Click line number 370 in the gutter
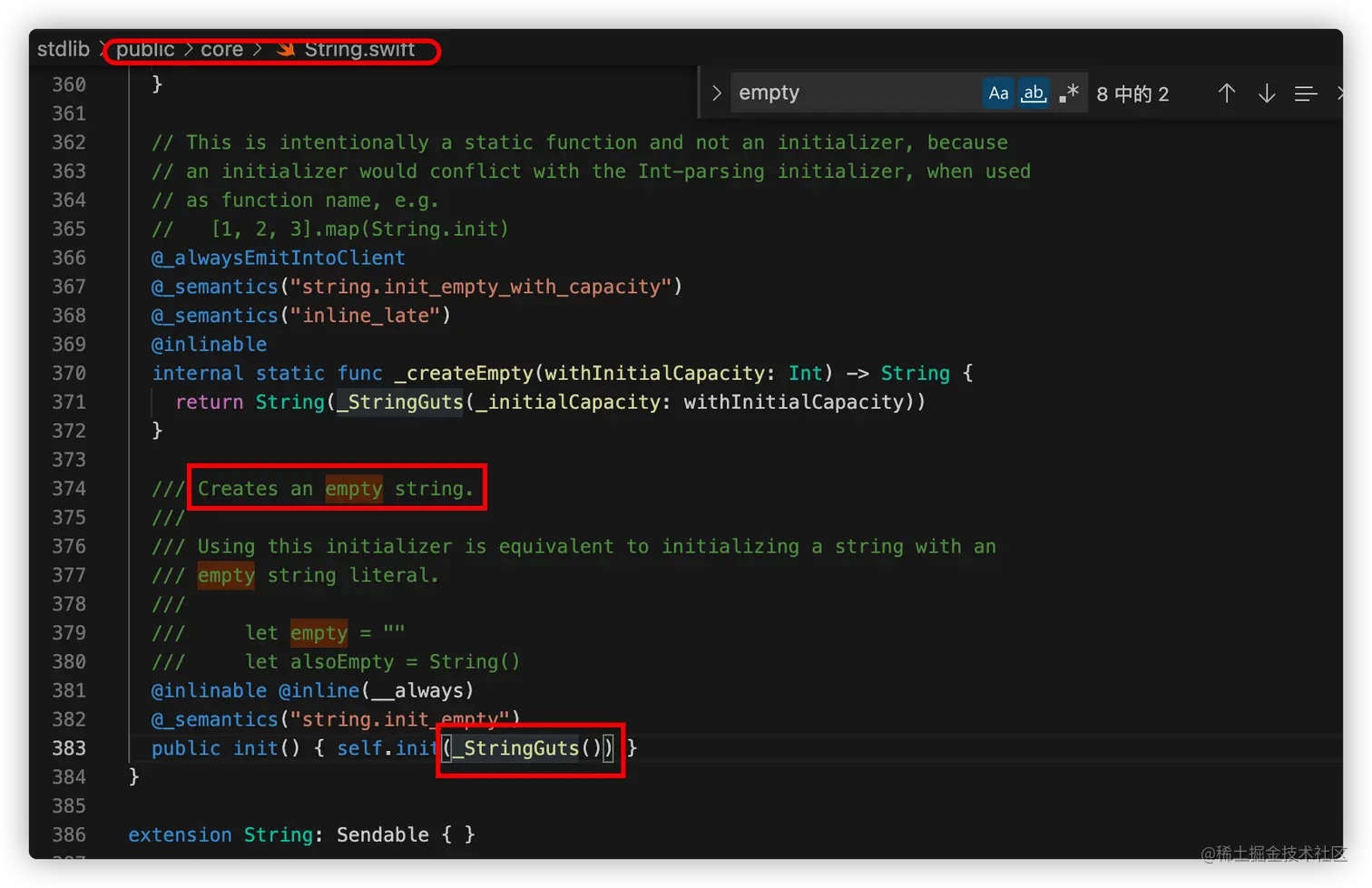Viewport: 1372px width, 888px height. (x=69, y=373)
